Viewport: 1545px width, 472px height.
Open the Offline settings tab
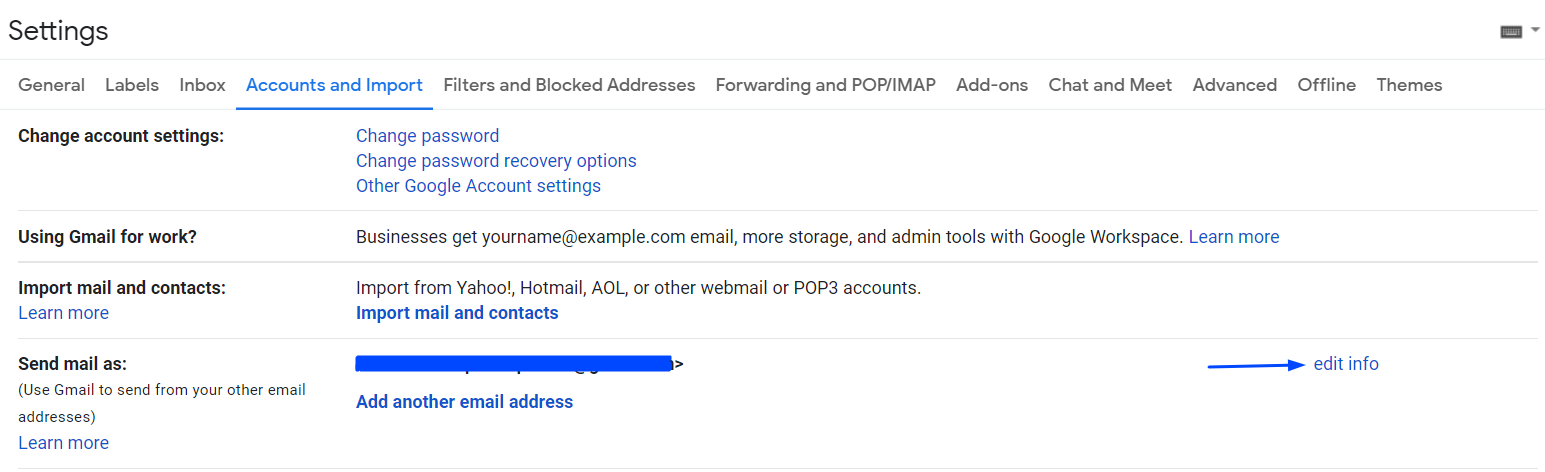(1326, 85)
